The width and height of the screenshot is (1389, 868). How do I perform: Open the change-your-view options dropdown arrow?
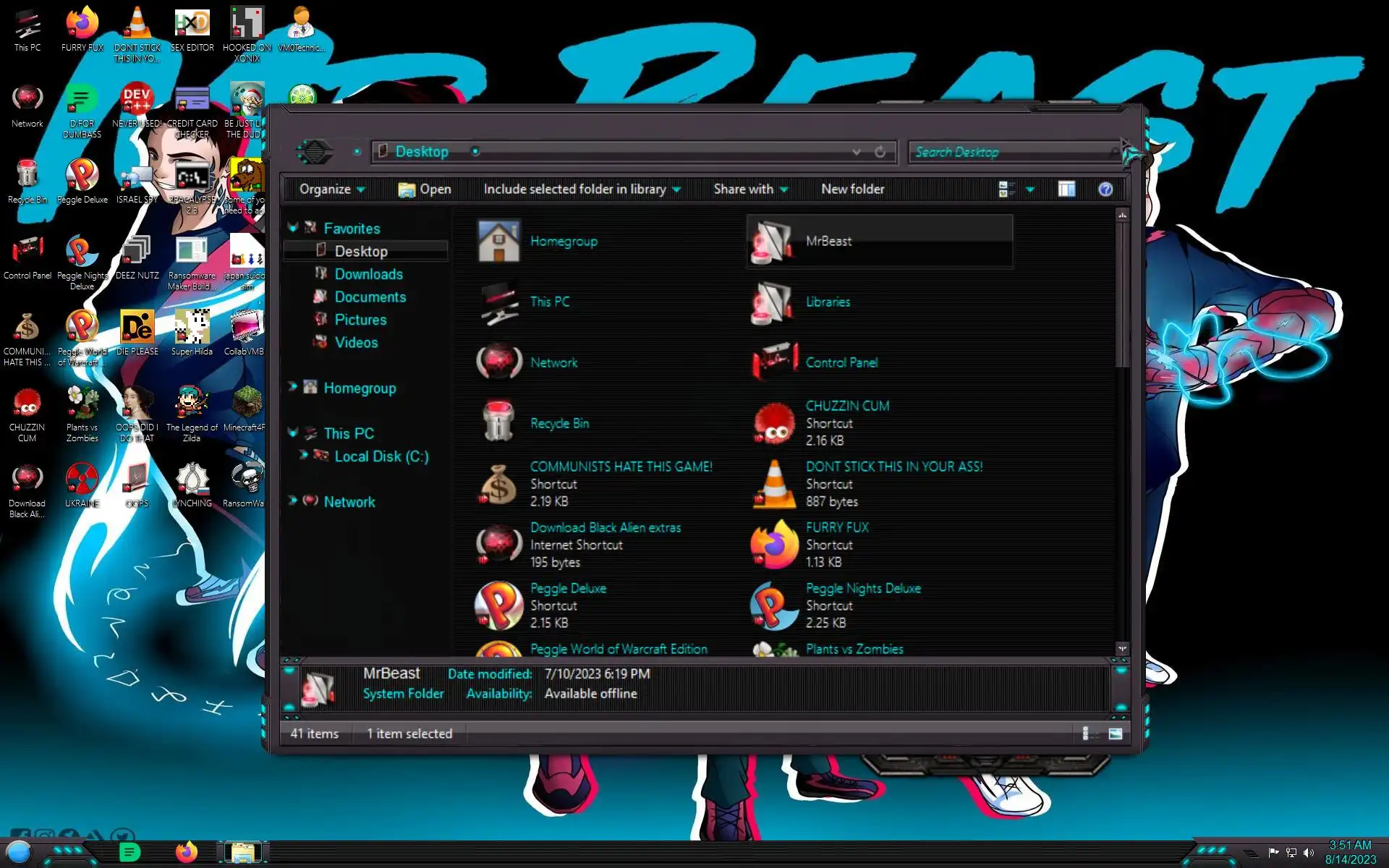coord(1030,190)
